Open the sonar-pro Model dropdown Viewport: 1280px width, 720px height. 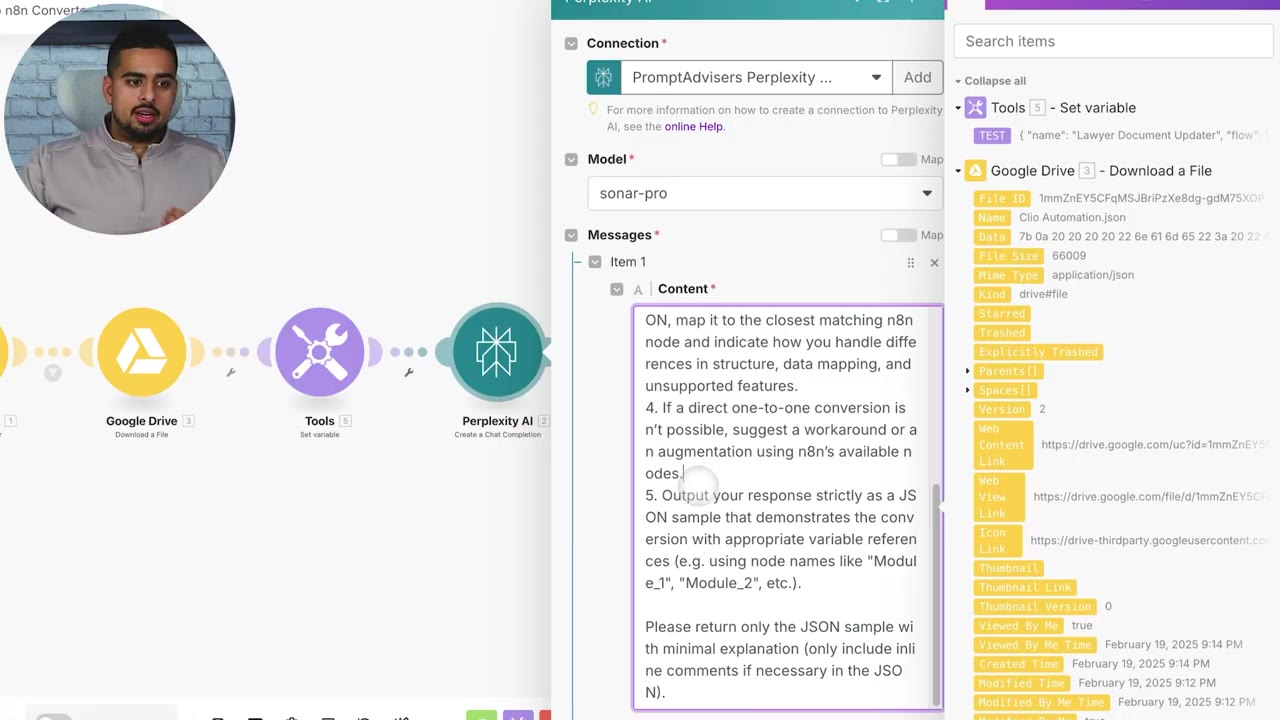[765, 193]
